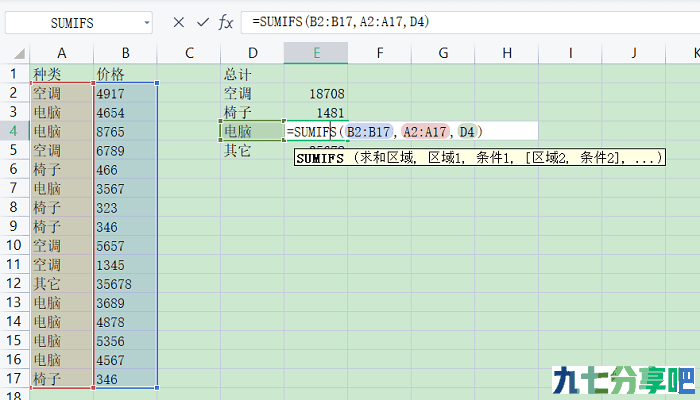
Task: Click cell B13 value 3689
Action: pos(125,302)
